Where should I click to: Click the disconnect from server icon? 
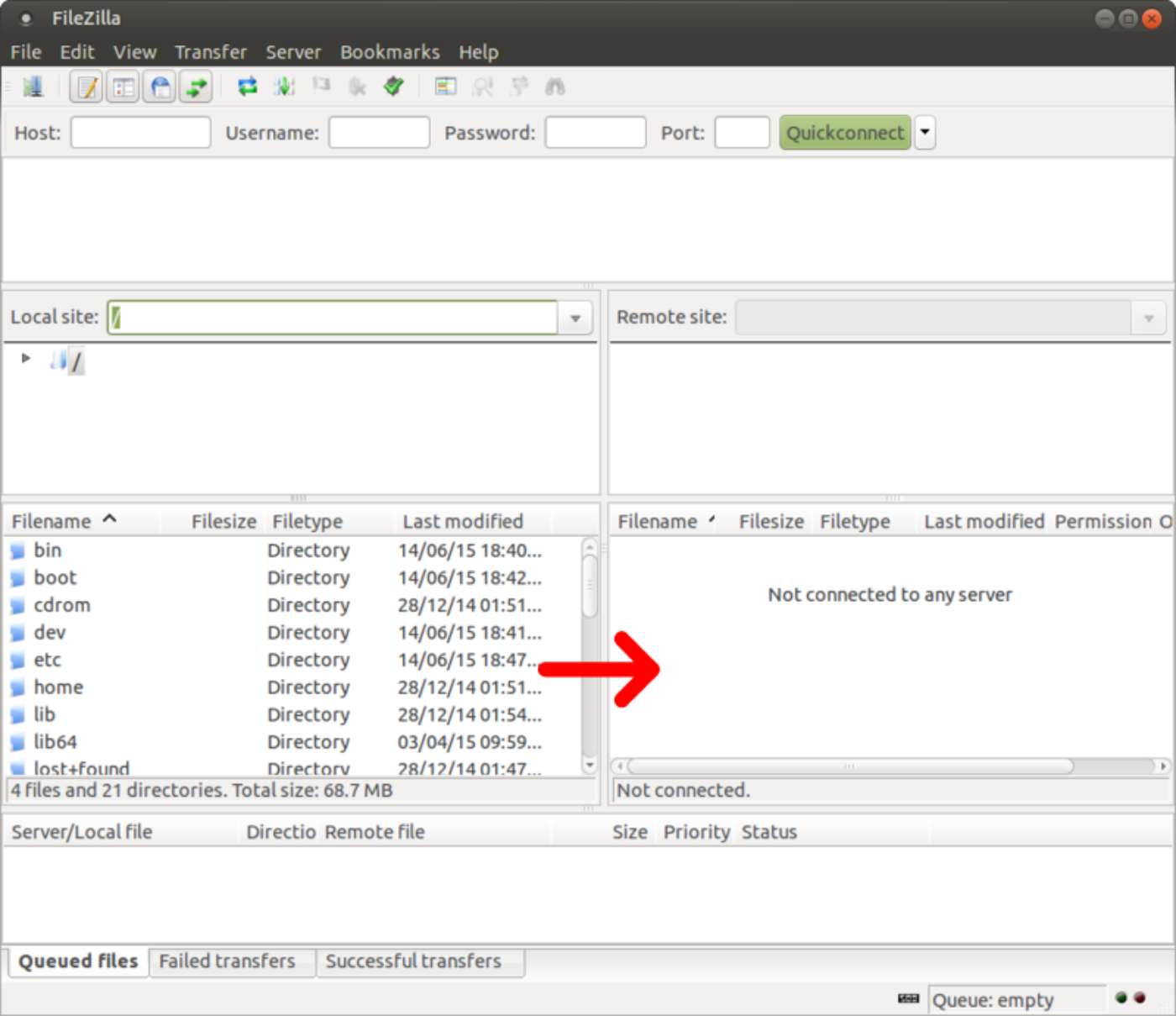point(357,87)
